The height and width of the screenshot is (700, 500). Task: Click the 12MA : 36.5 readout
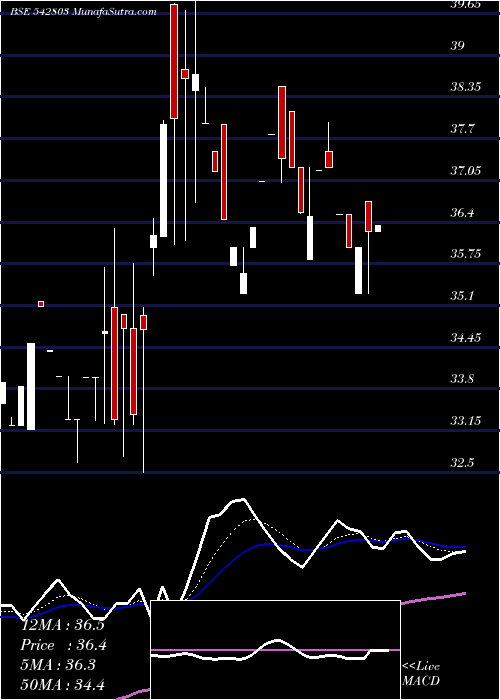pos(62,625)
